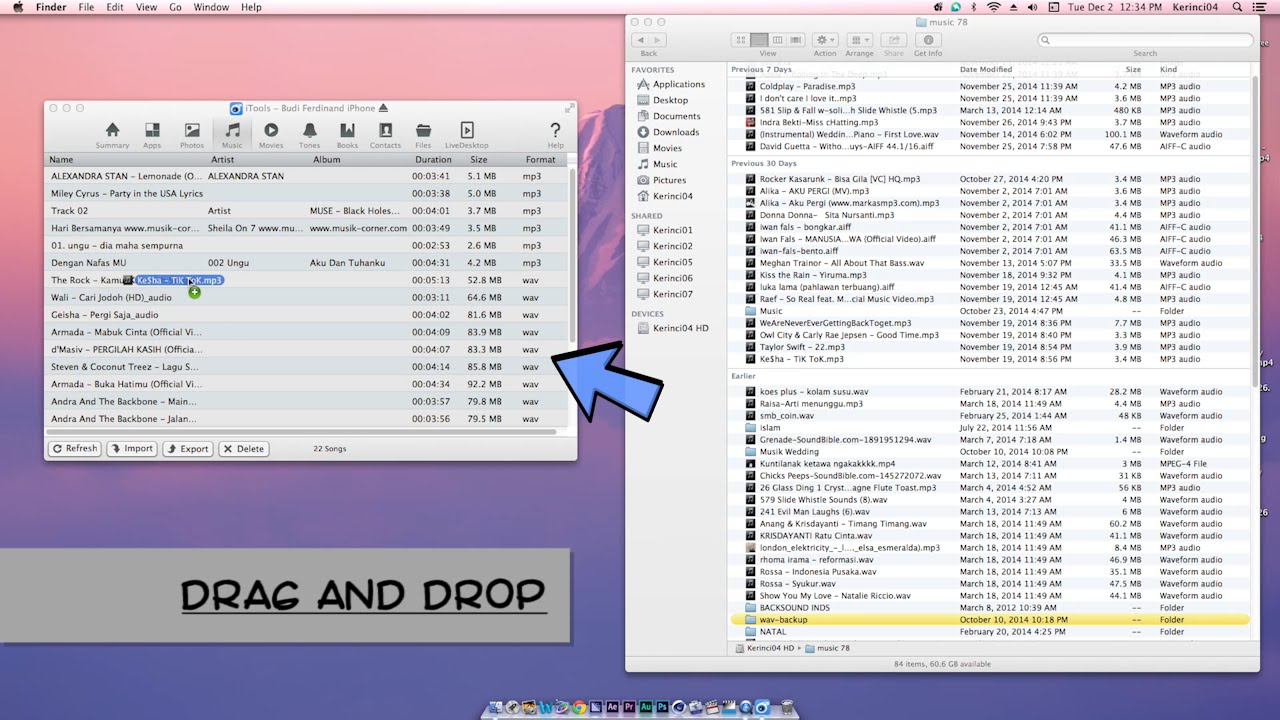Select Wali Cari Jodoh song row
This screenshot has width=1280, height=720.
click(x=306, y=297)
